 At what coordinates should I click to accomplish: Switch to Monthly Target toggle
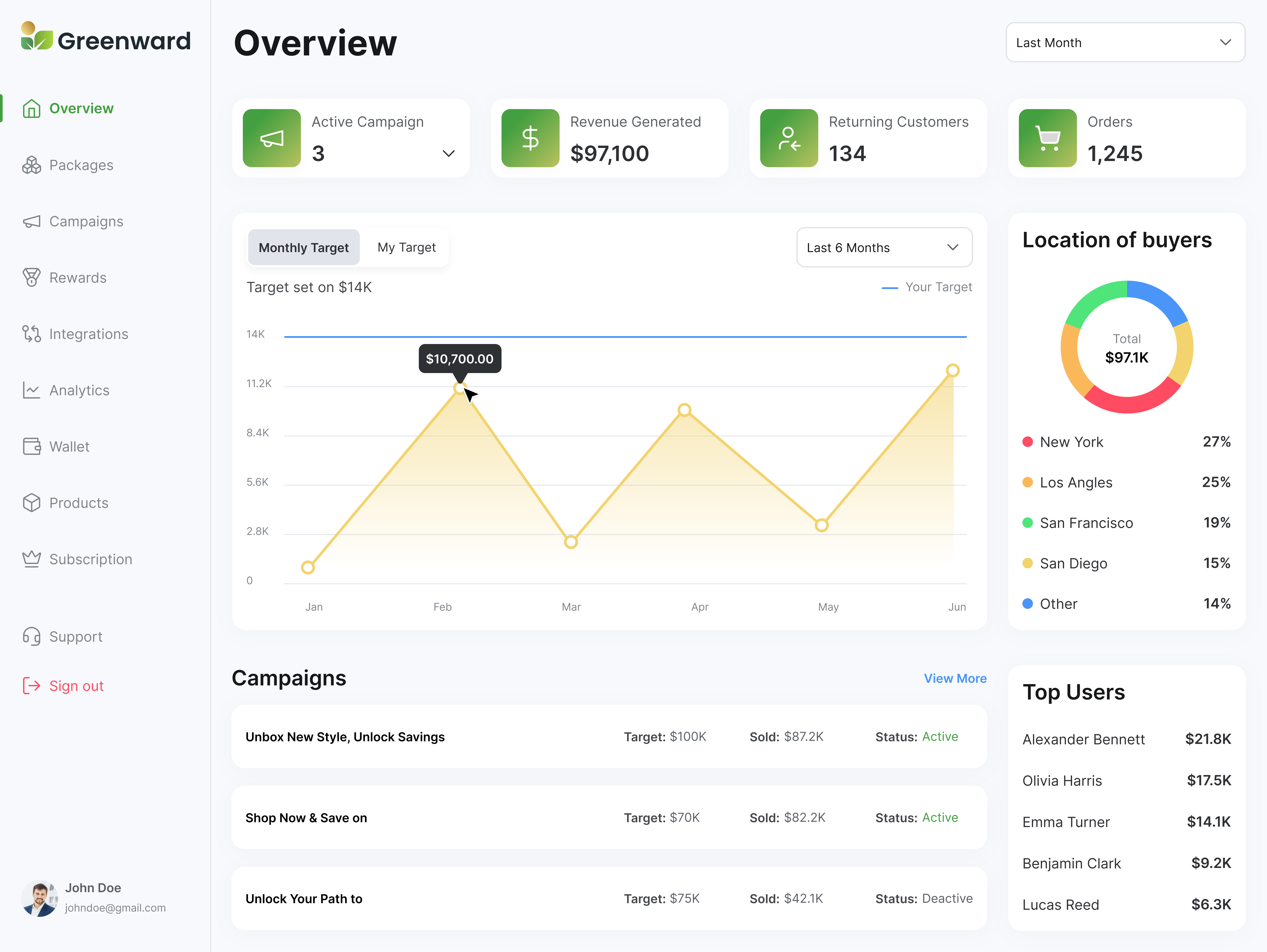point(304,247)
